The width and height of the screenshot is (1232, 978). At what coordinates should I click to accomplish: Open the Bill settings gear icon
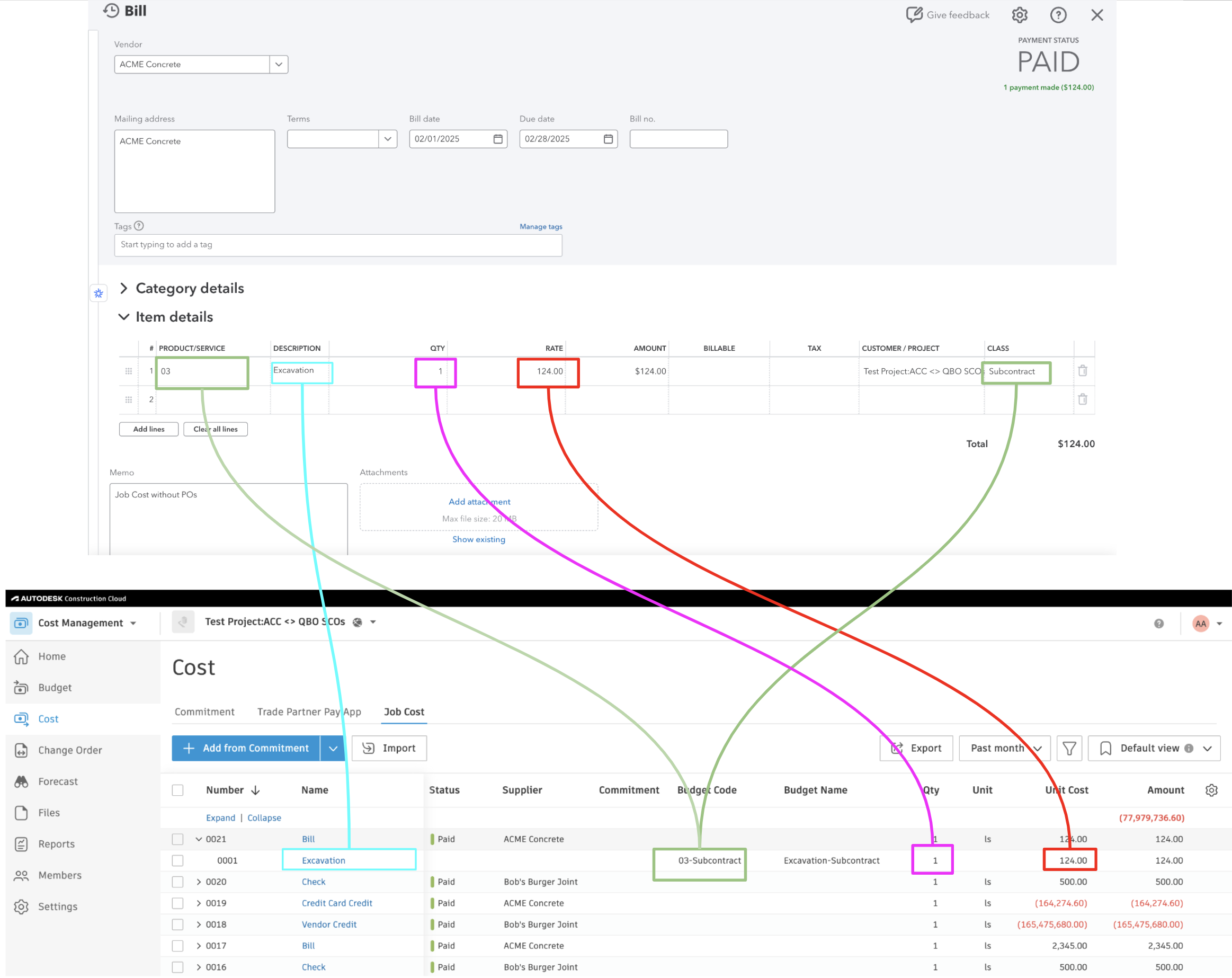point(1020,15)
